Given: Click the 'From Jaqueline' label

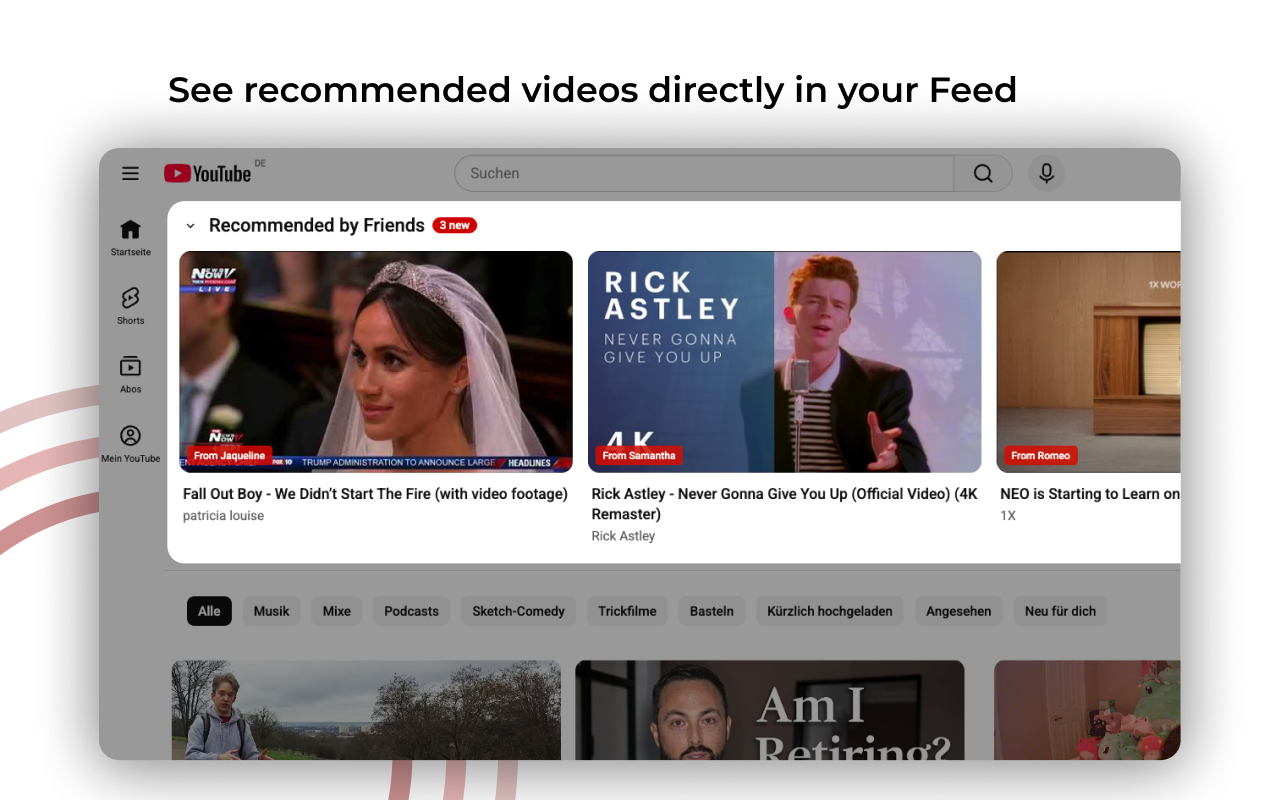Looking at the screenshot, I should [x=230, y=455].
